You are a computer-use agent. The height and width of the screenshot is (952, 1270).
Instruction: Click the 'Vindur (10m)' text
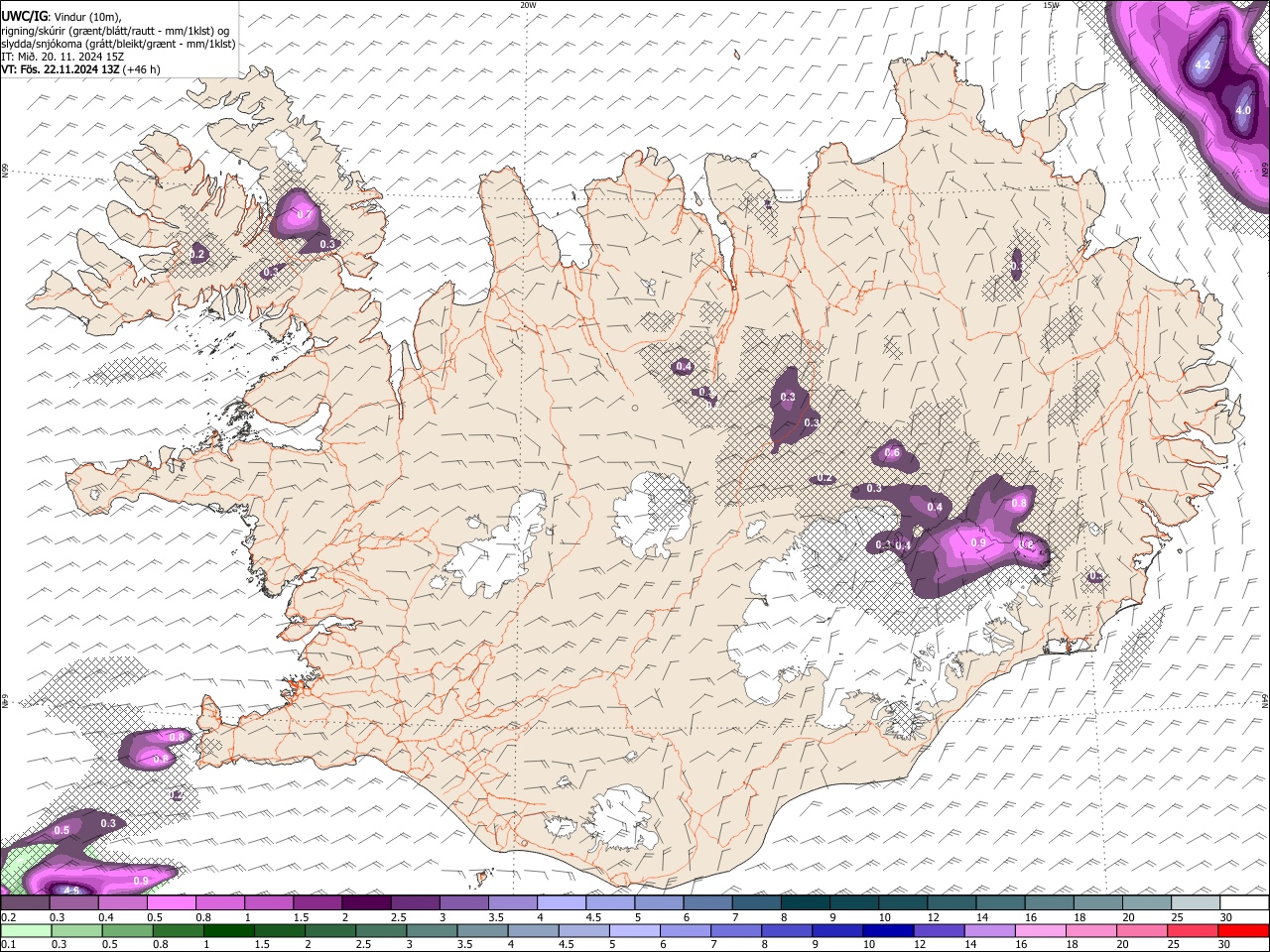coord(87,16)
